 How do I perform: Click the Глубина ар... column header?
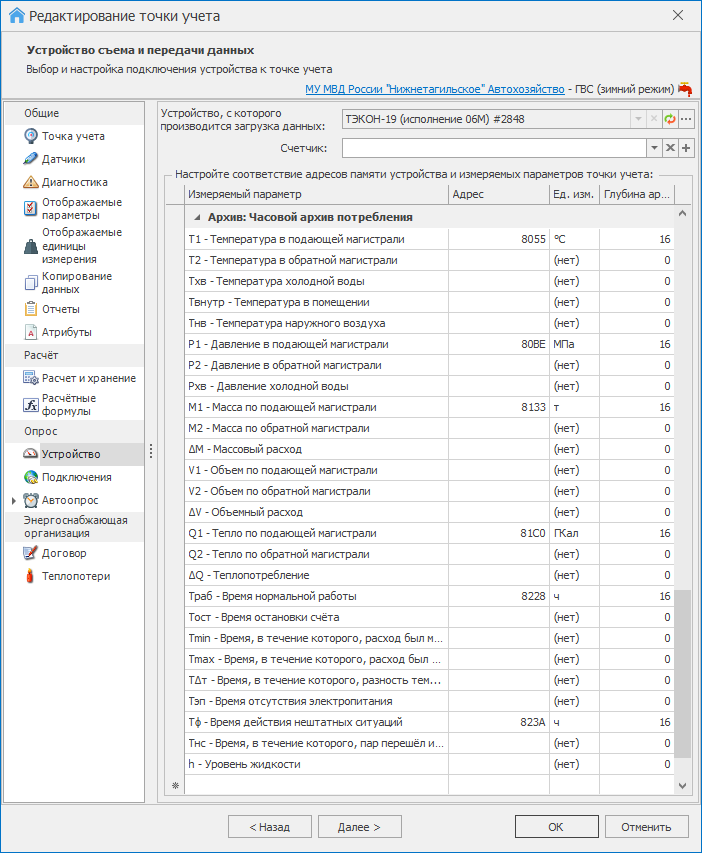tap(637, 194)
